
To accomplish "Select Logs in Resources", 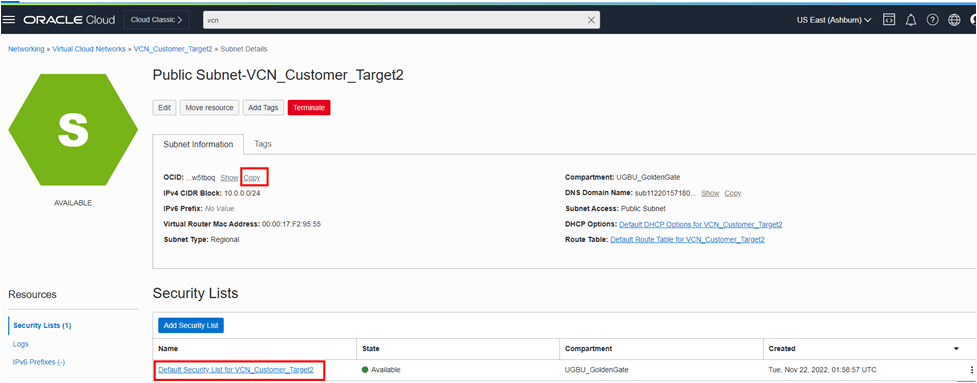I will tap(21, 344).
